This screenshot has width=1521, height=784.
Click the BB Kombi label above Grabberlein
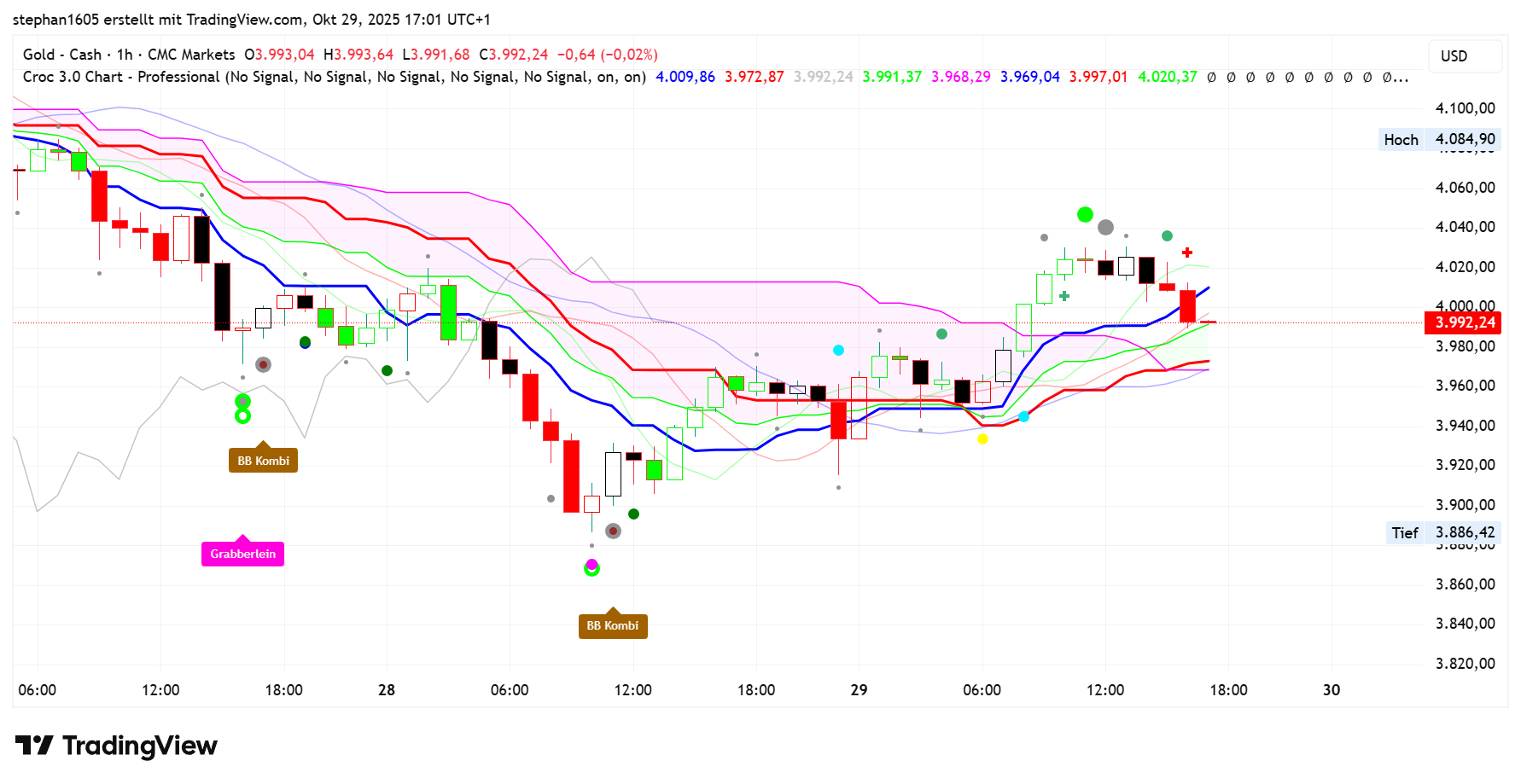[x=263, y=461]
